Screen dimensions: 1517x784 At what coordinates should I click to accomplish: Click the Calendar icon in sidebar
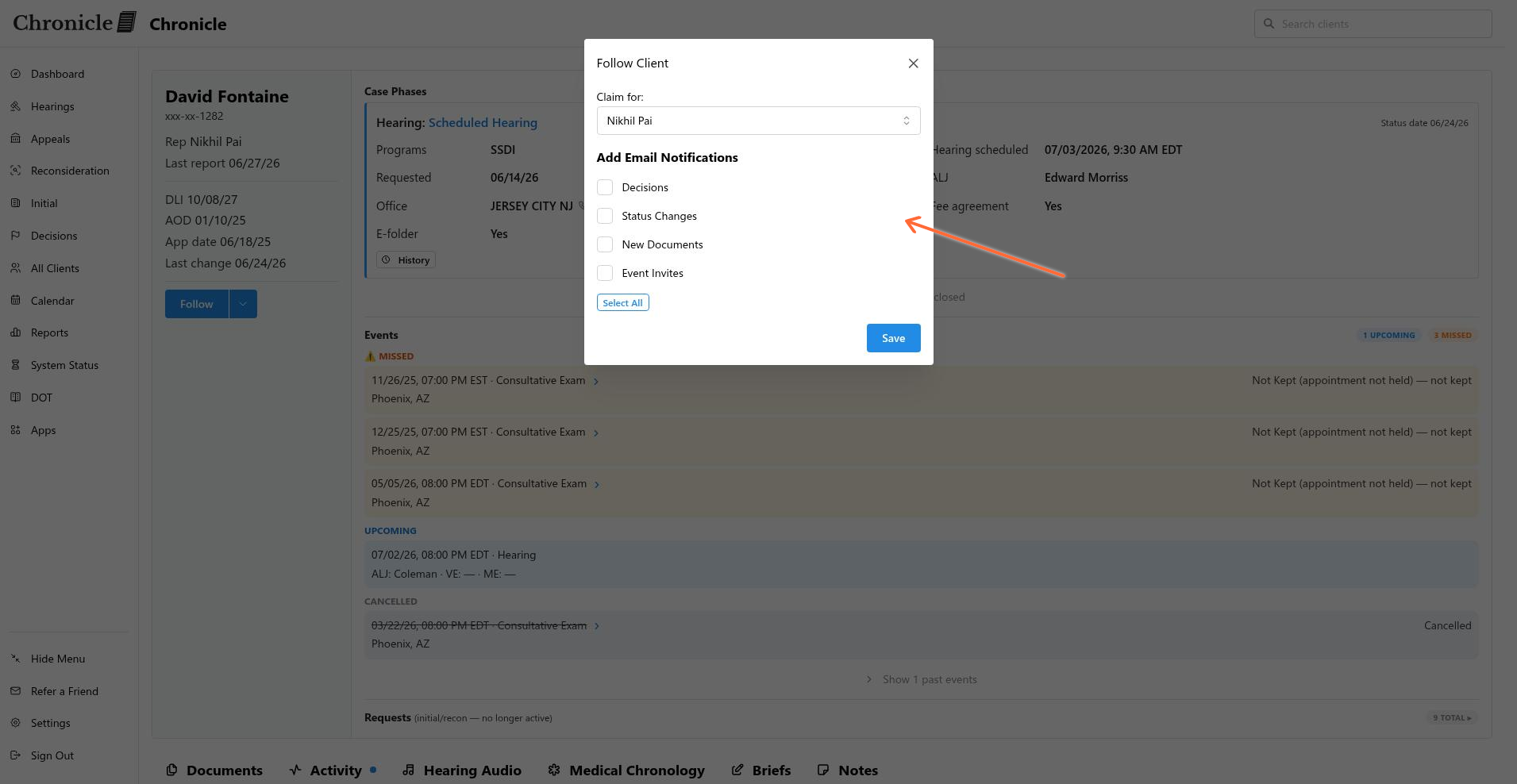click(16, 301)
